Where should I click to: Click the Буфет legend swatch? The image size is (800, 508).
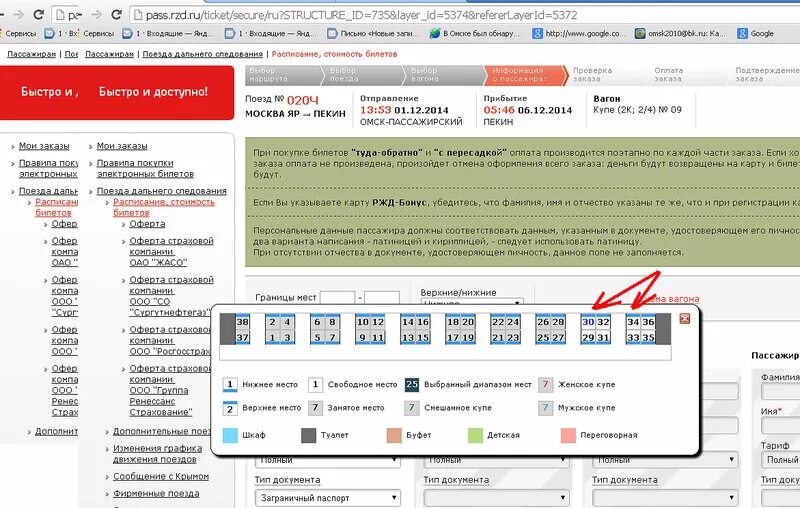tap(394, 435)
